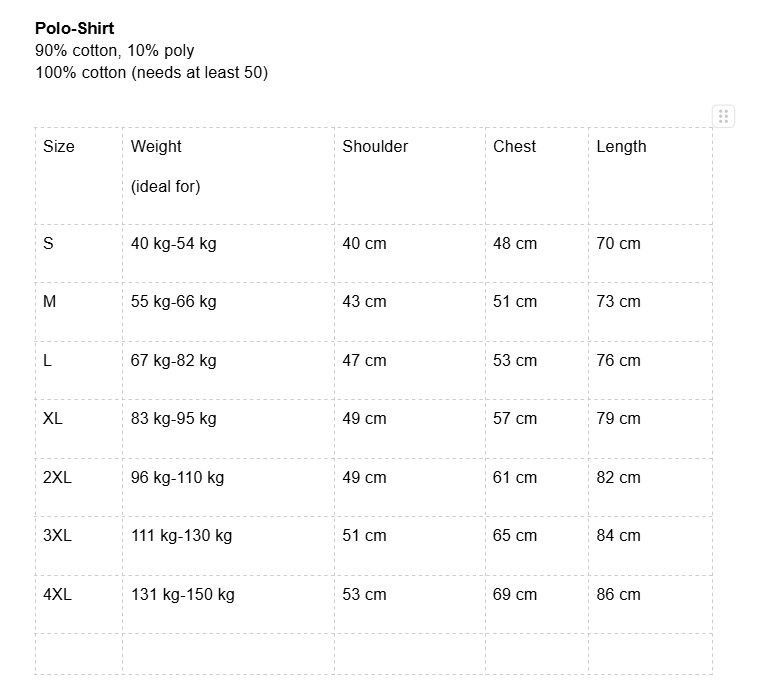Click the M size cell
760x685 pixels.
tap(79, 312)
